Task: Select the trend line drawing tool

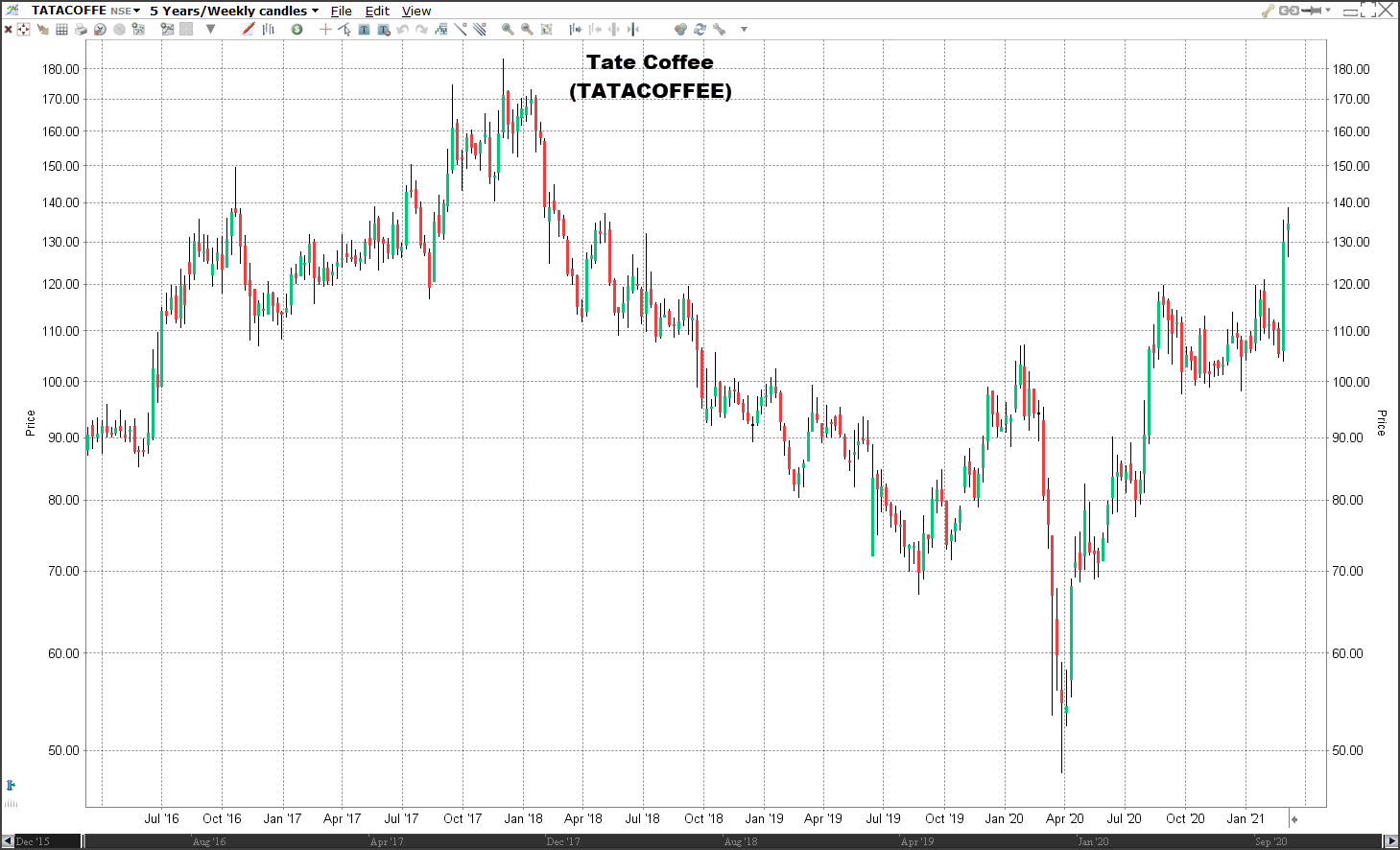Action: coord(461,29)
